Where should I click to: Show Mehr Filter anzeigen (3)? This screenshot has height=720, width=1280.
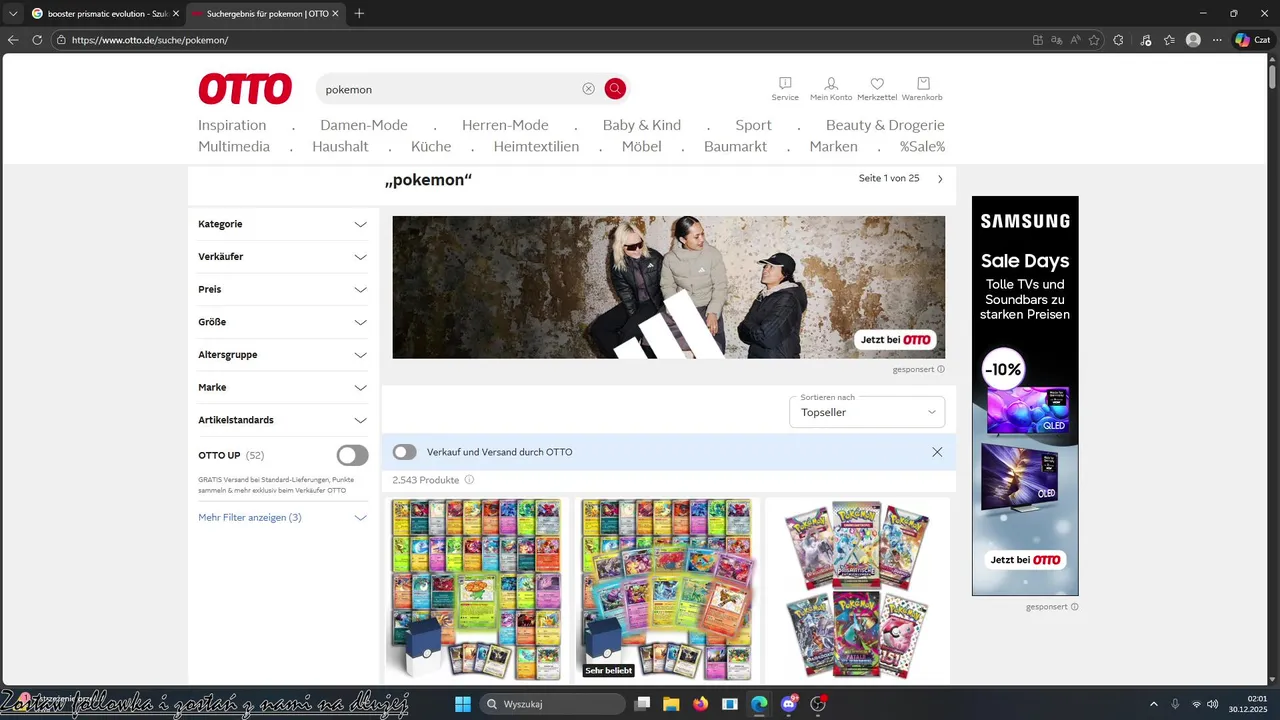pyautogui.click(x=283, y=517)
